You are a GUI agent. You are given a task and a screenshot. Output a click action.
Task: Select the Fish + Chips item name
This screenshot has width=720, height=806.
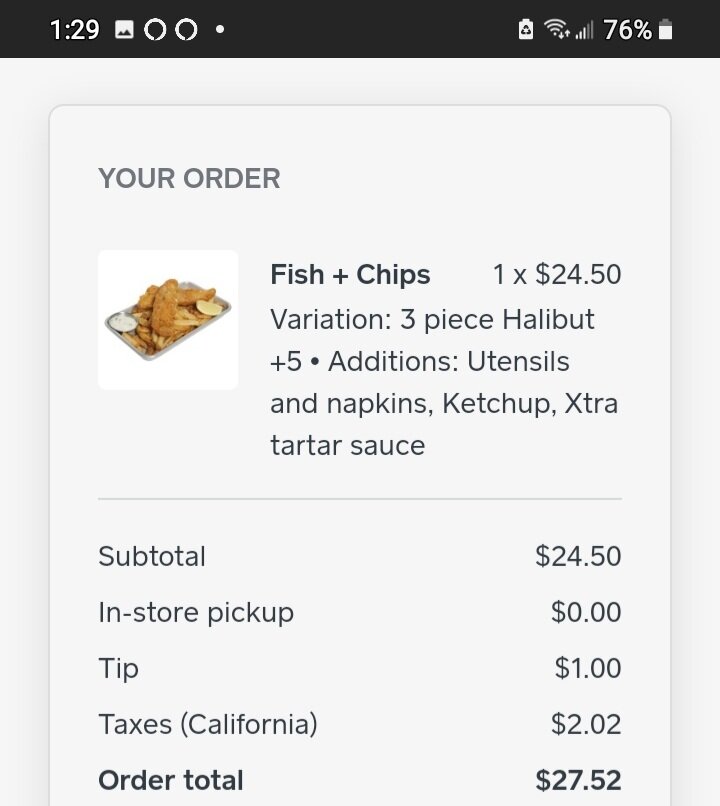[x=350, y=275]
